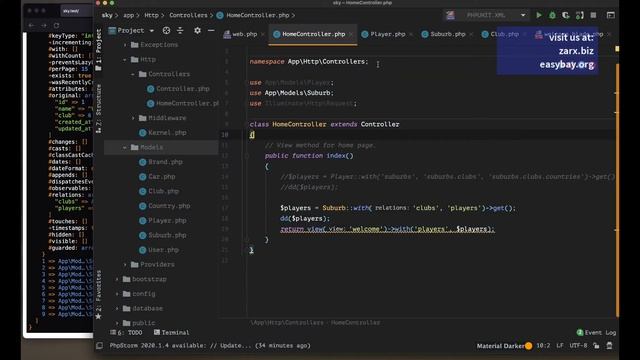The image size is (640, 360).
Task: Click the public function index() line
Action: pos(309,156)
